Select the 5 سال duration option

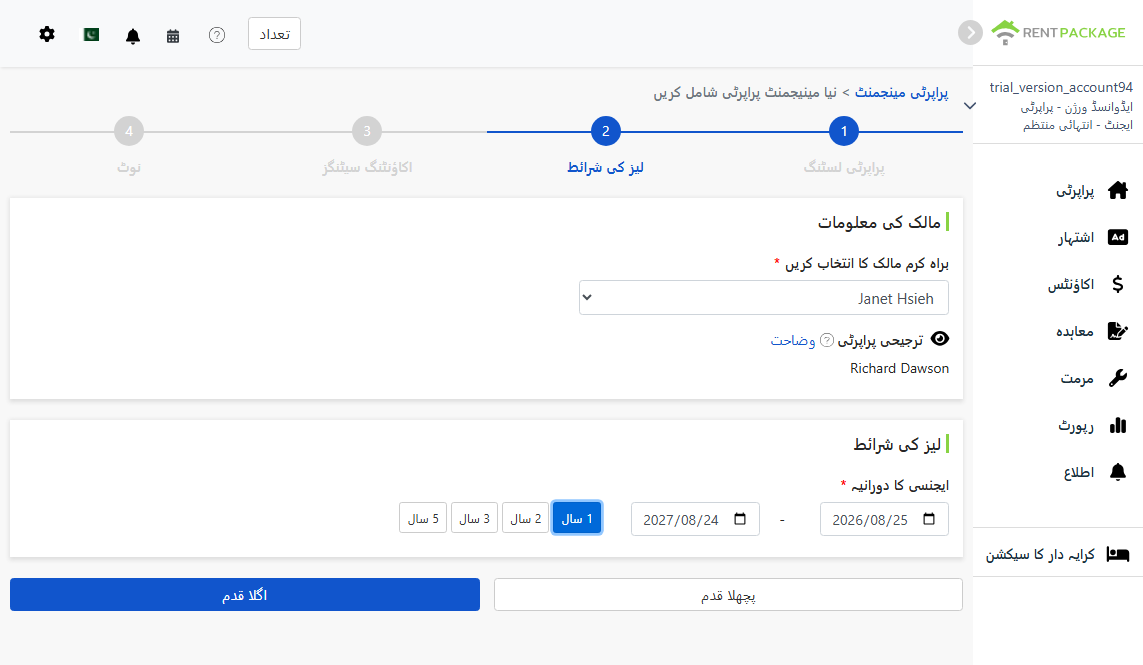tap(423, 518)
